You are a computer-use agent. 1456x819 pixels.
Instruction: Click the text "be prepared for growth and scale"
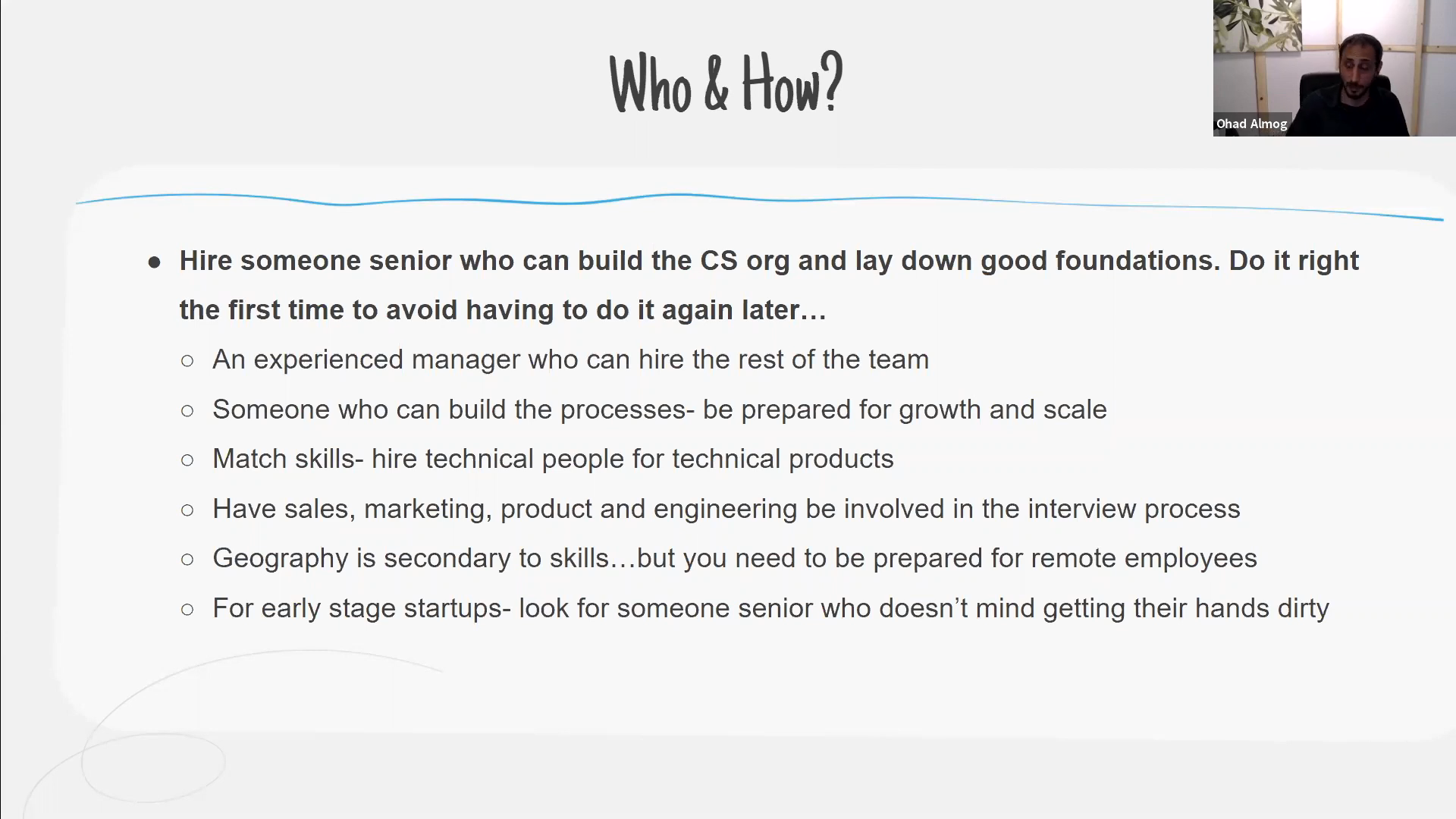(x=905, y=409)
